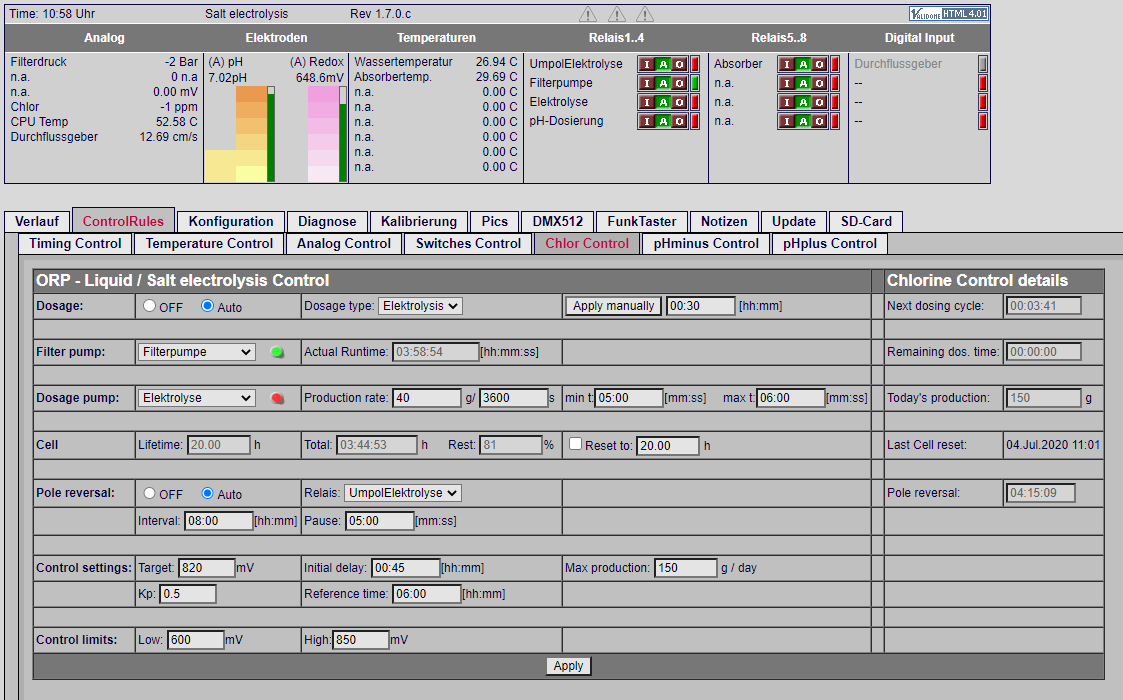The height and width of the screenshot is (700, 1123).
Task: Set Elektrolyse relay to A (auto)
Action: point(663,102)
